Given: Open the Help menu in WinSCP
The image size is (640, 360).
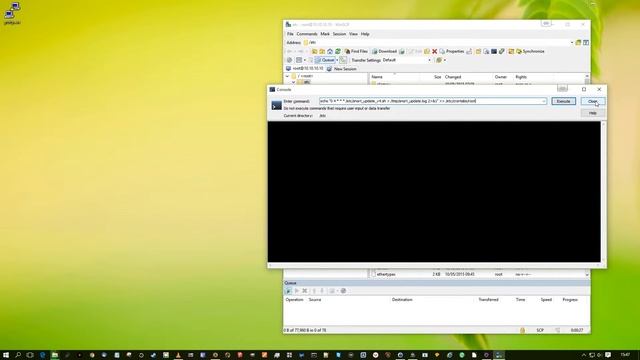Looking at the screenshot, I should 365,34.
